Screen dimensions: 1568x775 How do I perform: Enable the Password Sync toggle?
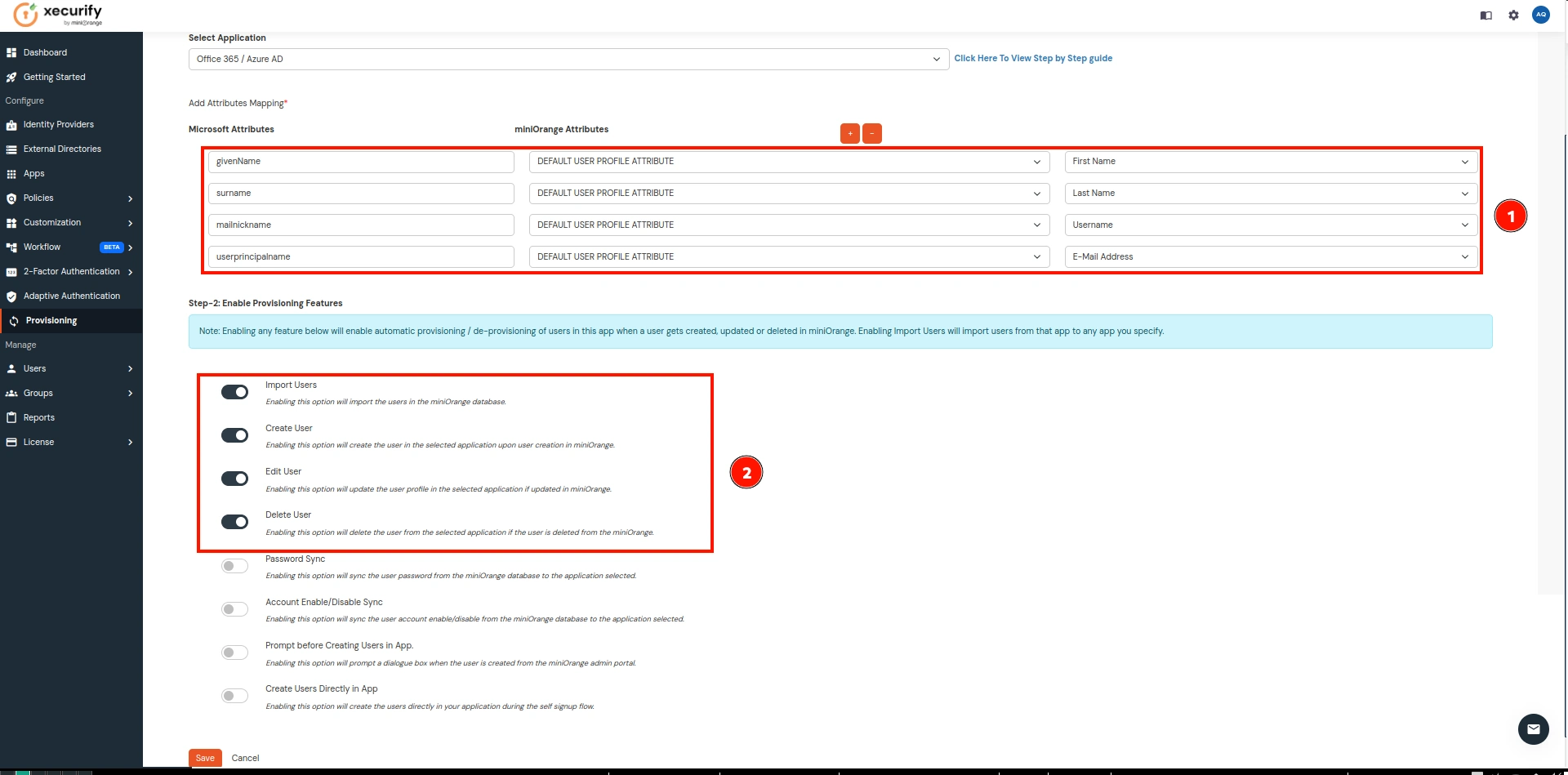234,566
